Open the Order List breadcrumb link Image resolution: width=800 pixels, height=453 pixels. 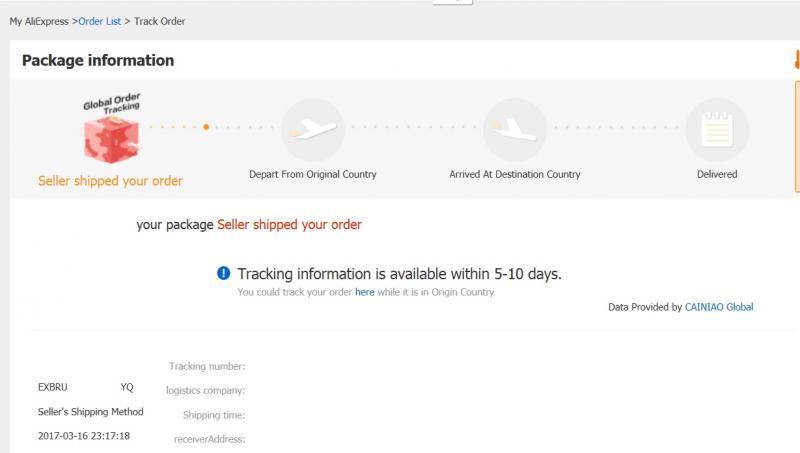pyautogui.click(x=100, y=21)
